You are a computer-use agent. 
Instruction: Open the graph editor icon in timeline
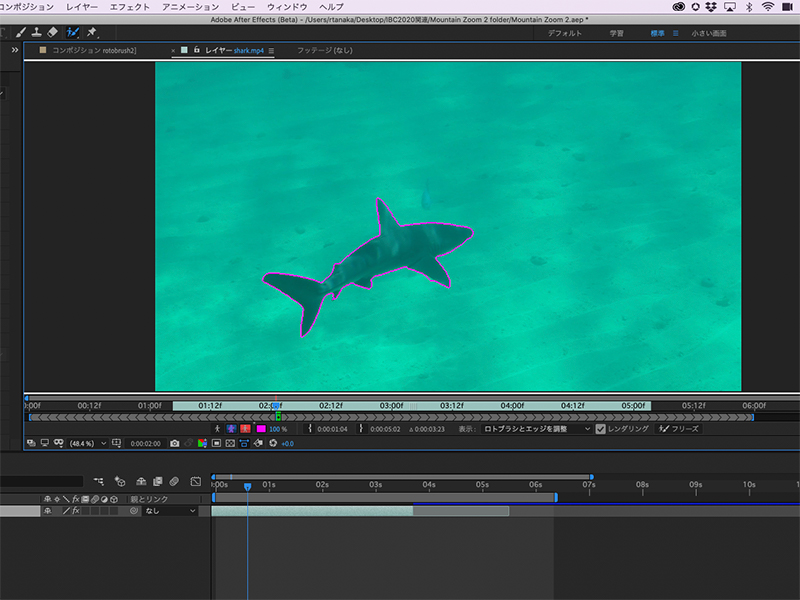tap(195, 481)
